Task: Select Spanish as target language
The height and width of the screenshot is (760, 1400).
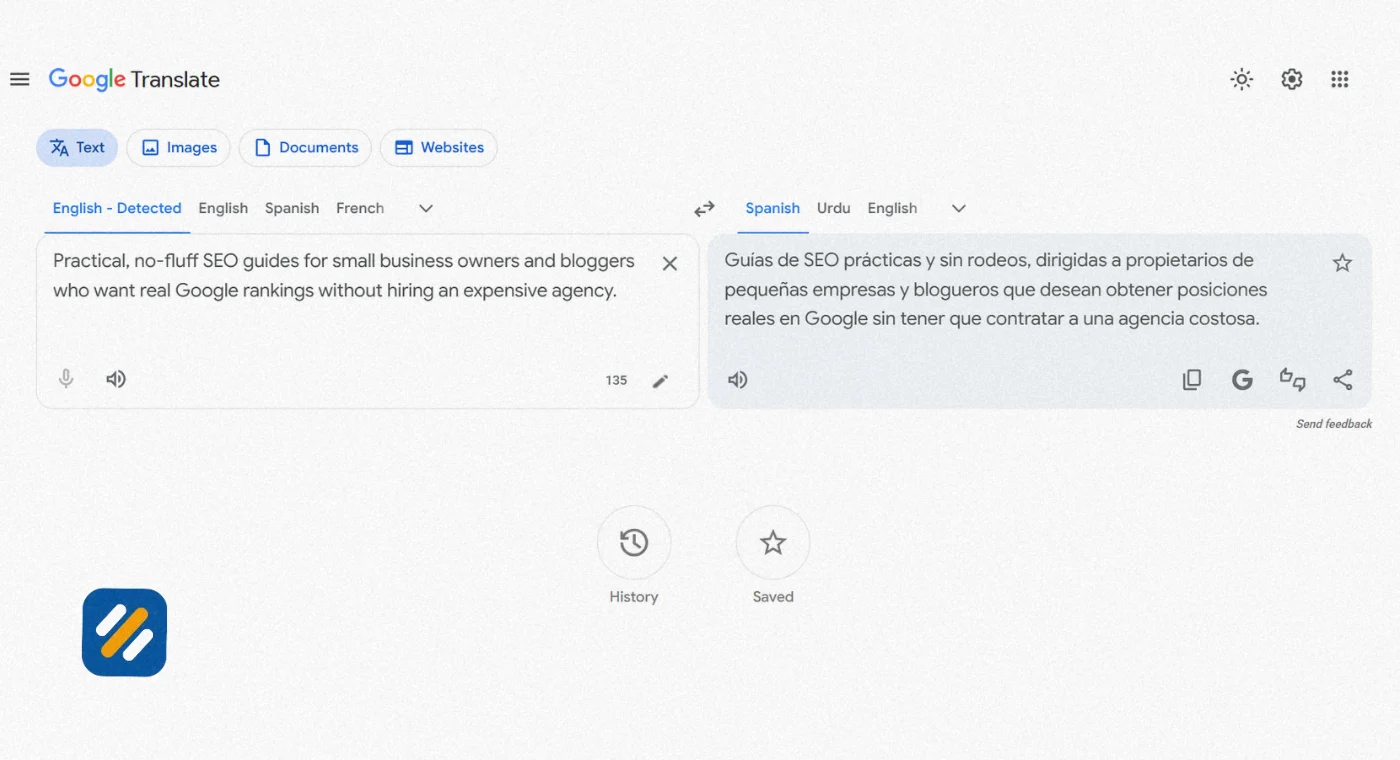Action: pos(773,208)
